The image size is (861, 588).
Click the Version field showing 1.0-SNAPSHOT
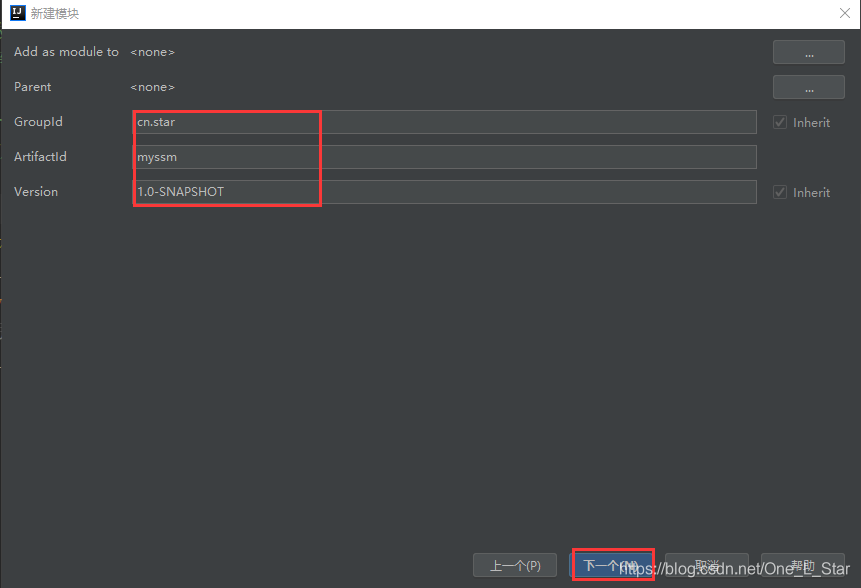pos(226,191)
